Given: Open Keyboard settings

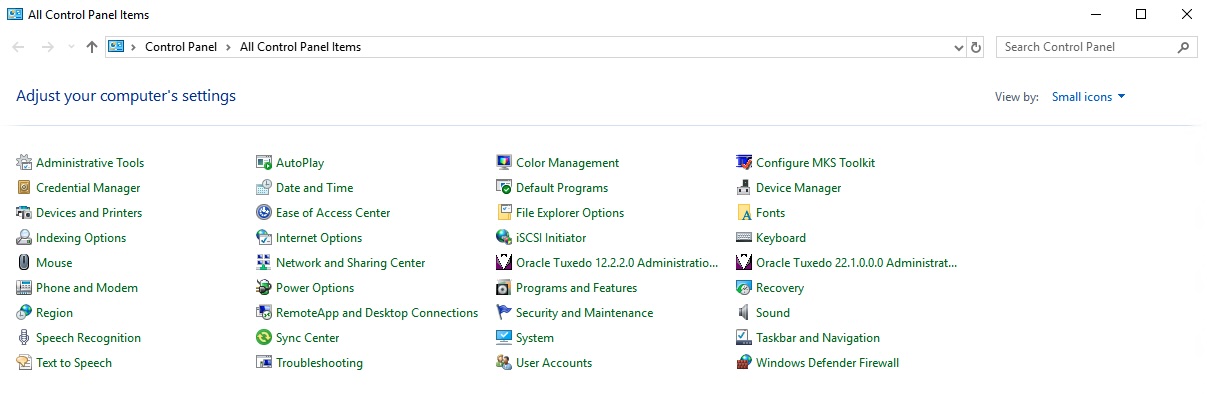Looking at the screenshot, I should coord(781,238).
